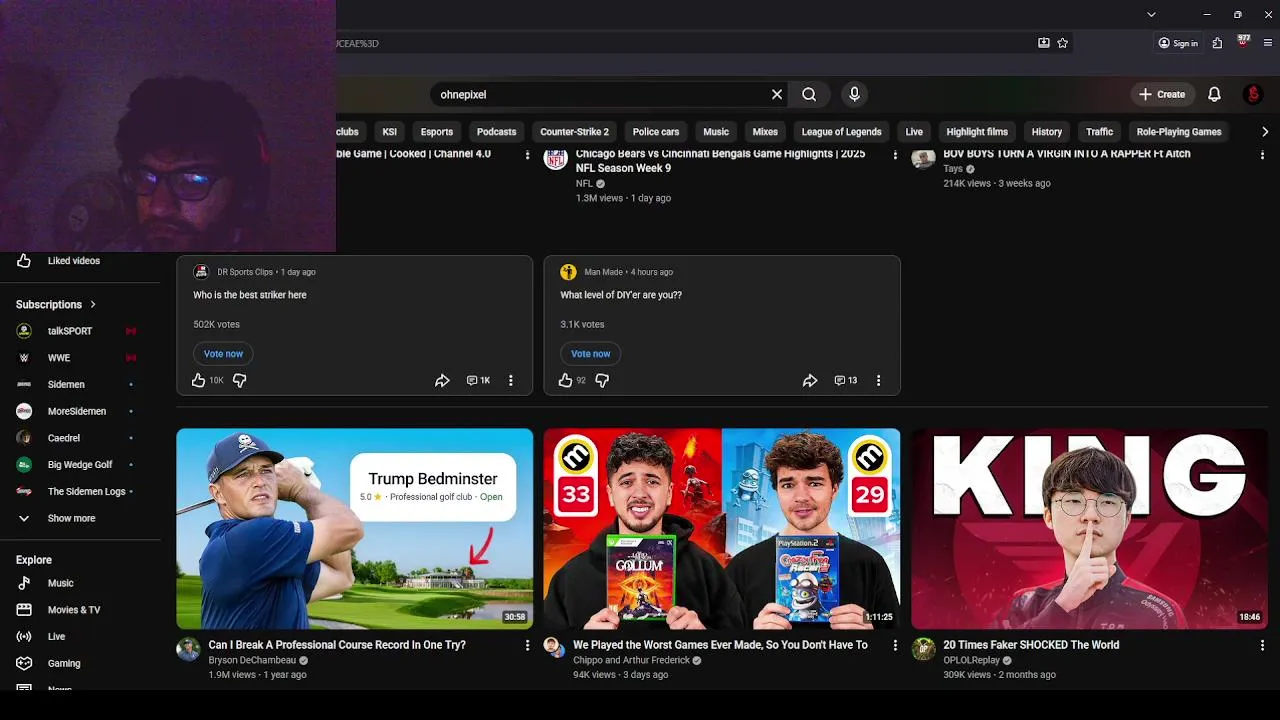Open more options on DR Sports Clips post
Viewport: 1280px width, 720px height.
click(511, 380)
